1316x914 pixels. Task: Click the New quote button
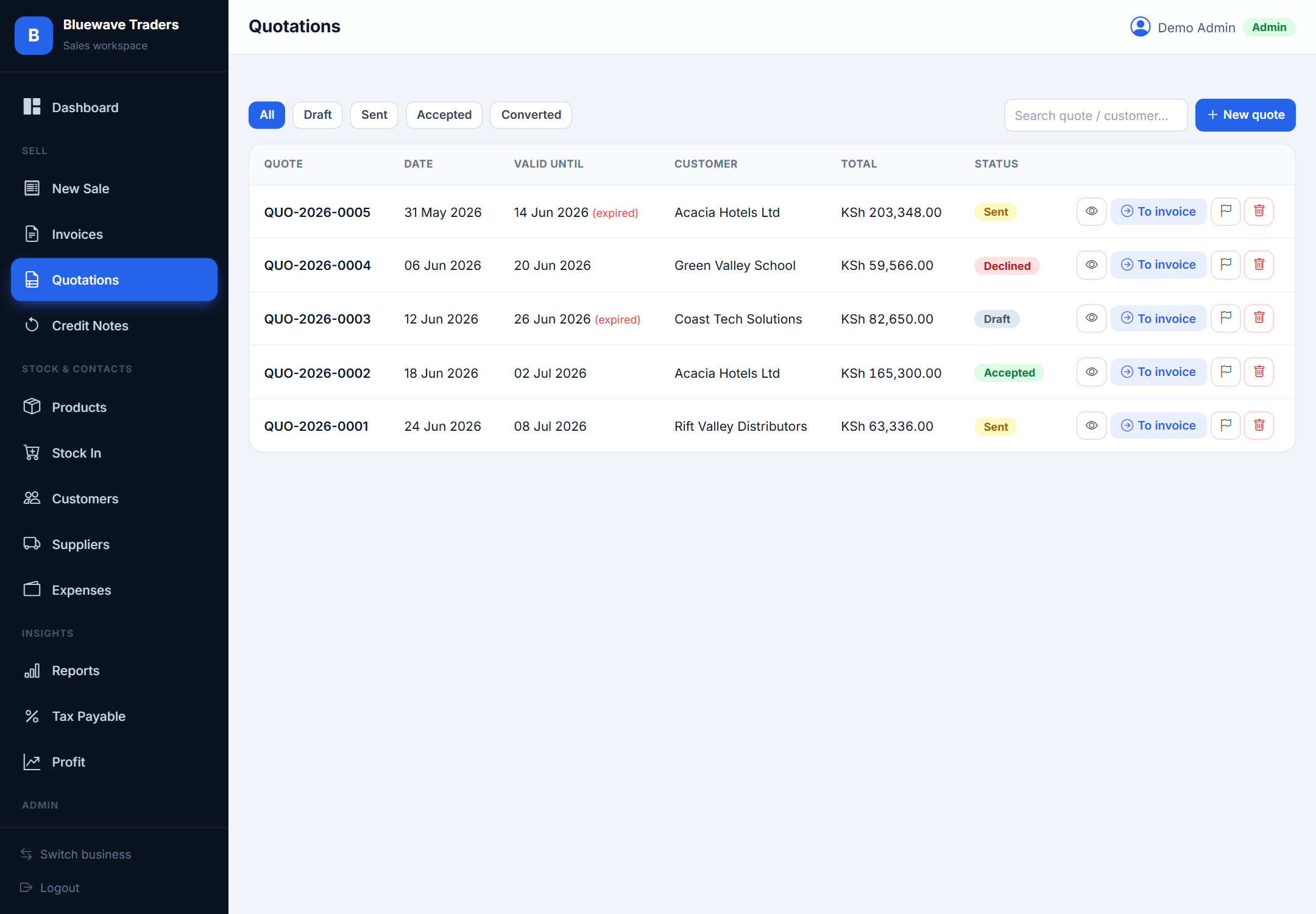1245,115
